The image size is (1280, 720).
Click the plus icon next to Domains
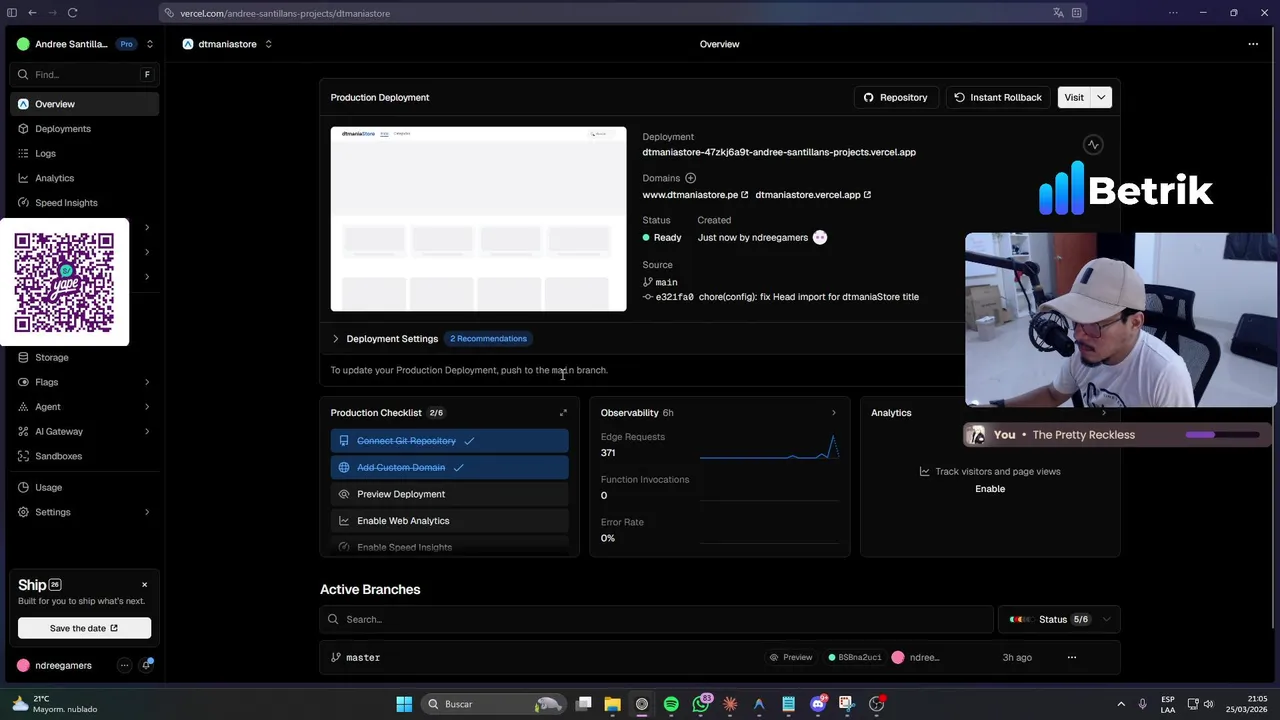[690, 178]
